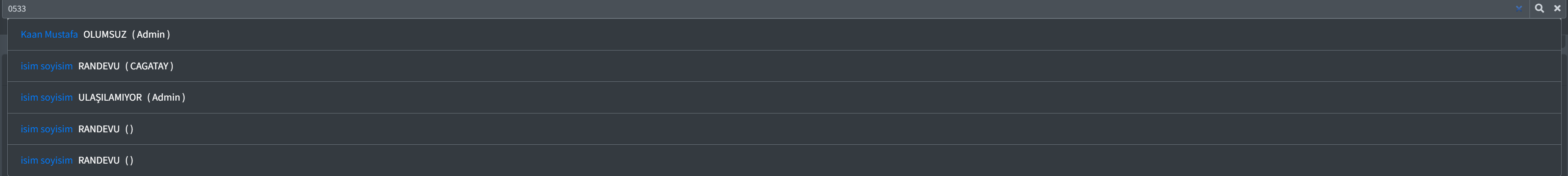
Task: Select RANDEVU text in the fourth result
Action: [99, 129]
